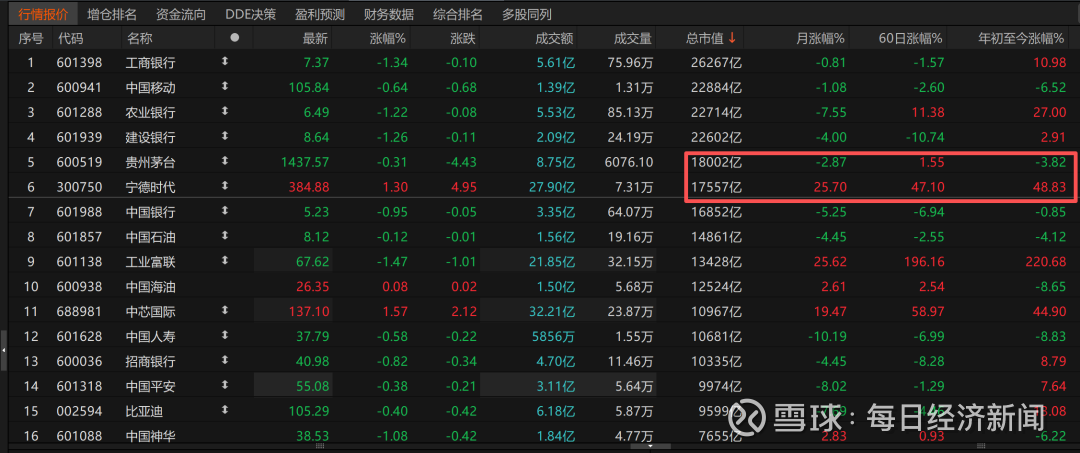Switch to the 财务数据 tab
The image size is (1080, 453).
(389, 14)
